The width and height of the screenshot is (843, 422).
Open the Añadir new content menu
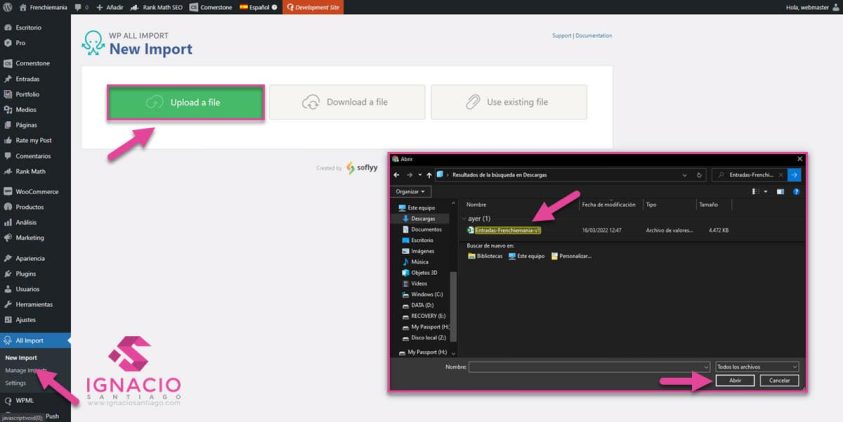(x=110, y=8)
